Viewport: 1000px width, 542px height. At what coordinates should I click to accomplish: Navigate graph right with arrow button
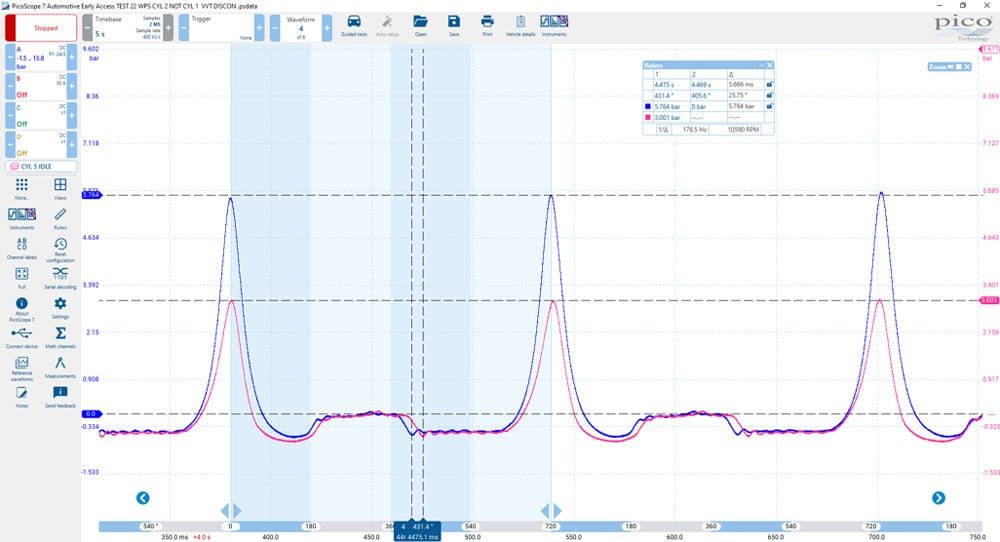pos(938,498)
